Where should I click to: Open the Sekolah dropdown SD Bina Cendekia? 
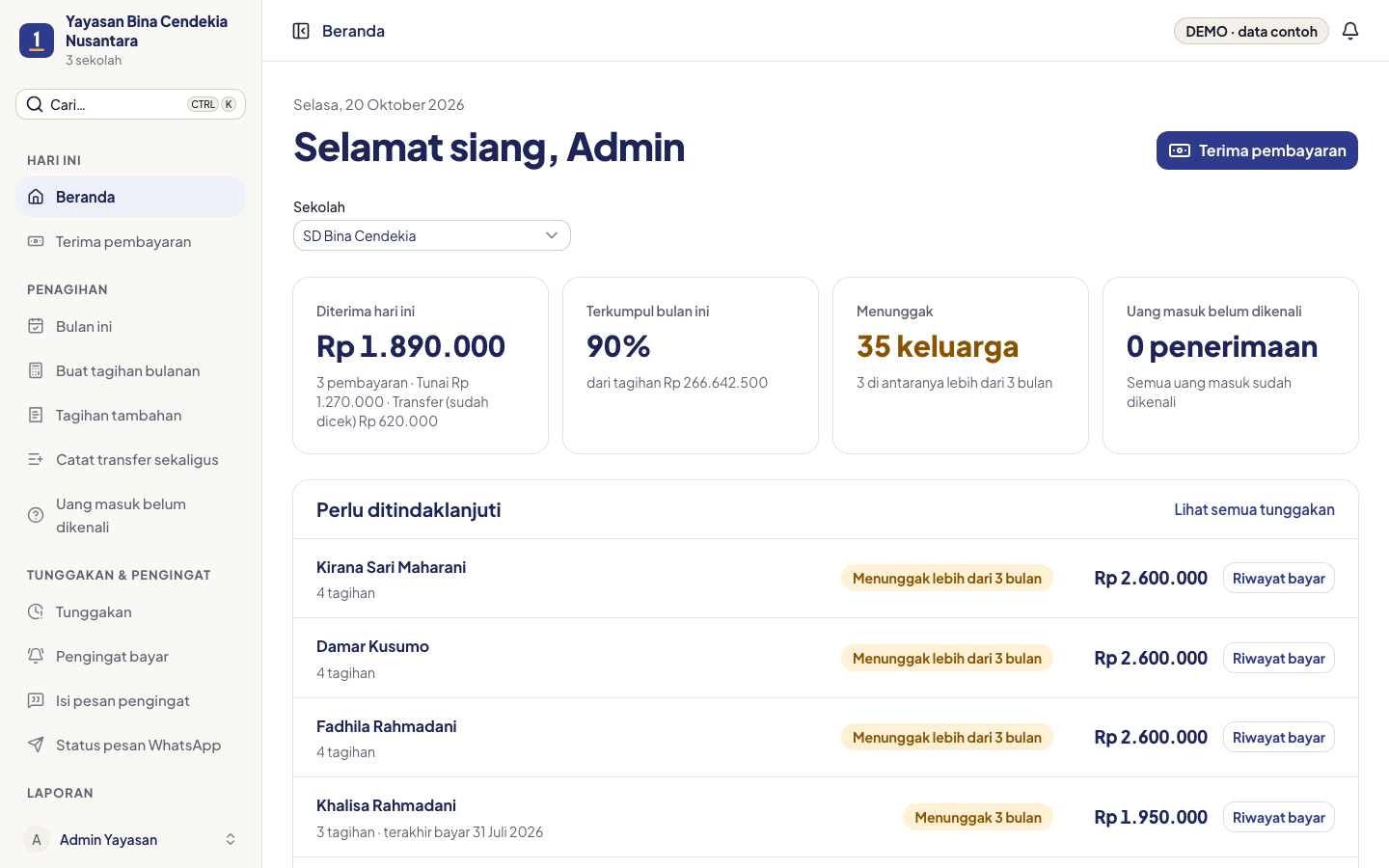tap(432, 235)
